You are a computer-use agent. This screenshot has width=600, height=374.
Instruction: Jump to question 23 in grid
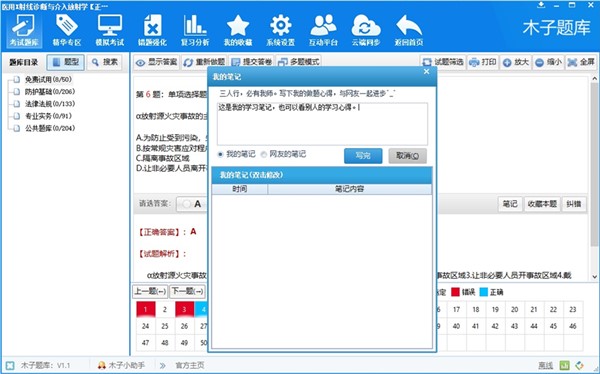(573, 309)
